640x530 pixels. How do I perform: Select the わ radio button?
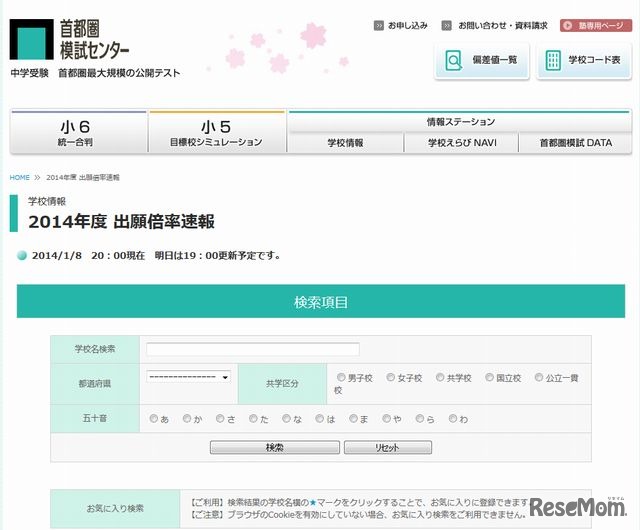453,419
